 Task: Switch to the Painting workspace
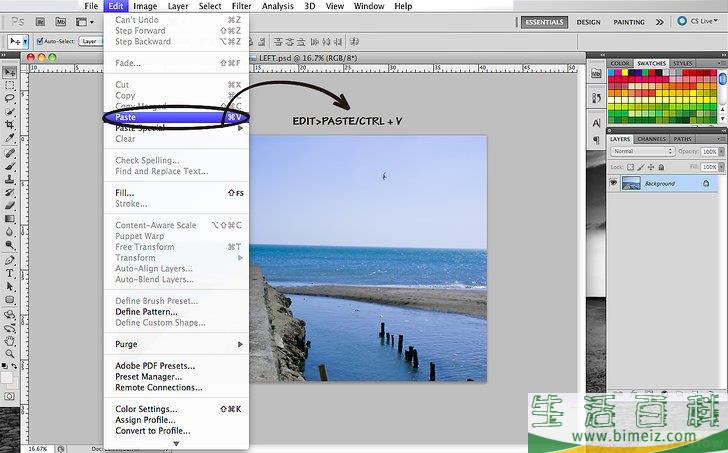(629, 21)
